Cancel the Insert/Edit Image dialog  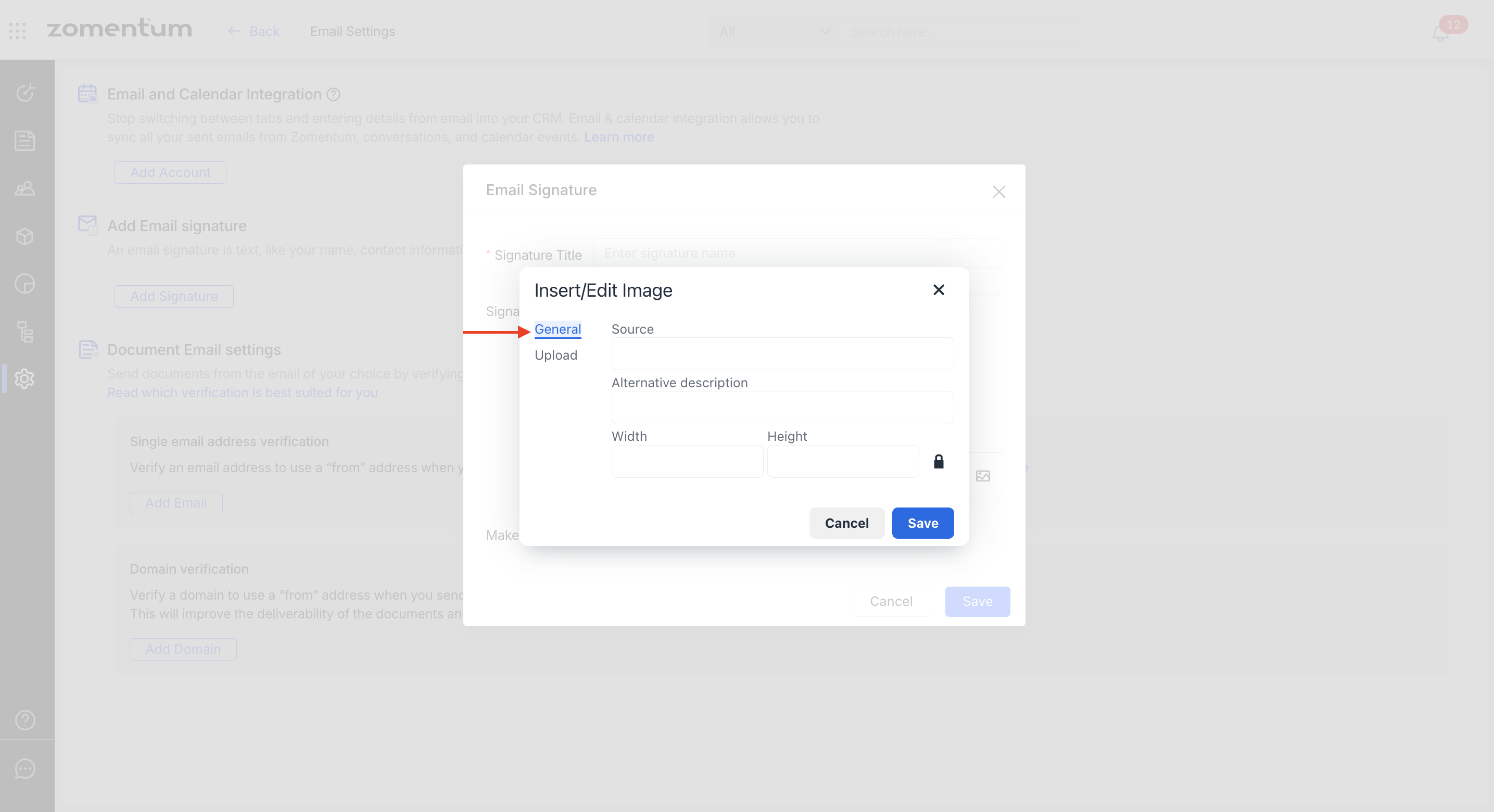point(846,523)
